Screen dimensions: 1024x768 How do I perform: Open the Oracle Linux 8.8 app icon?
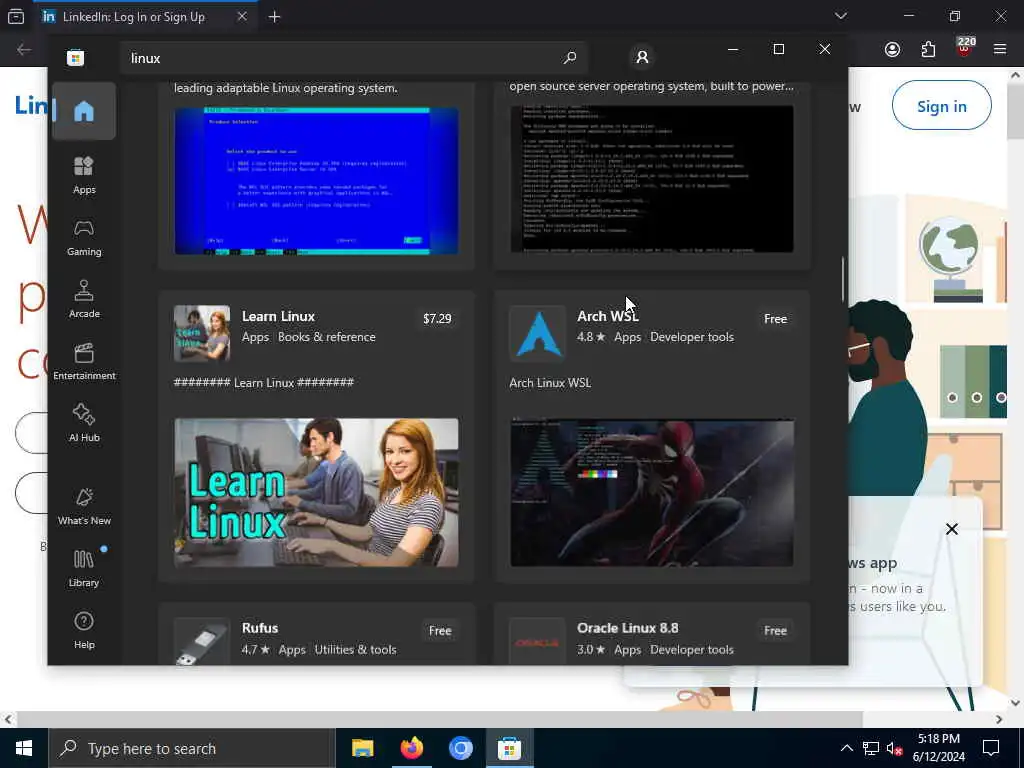coord(537,641)
